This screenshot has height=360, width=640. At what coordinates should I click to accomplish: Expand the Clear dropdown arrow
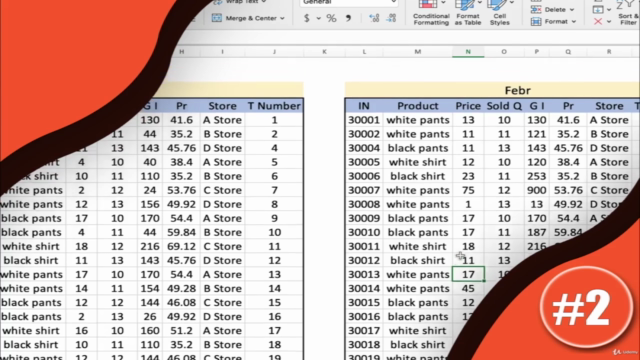pos(609,22)
